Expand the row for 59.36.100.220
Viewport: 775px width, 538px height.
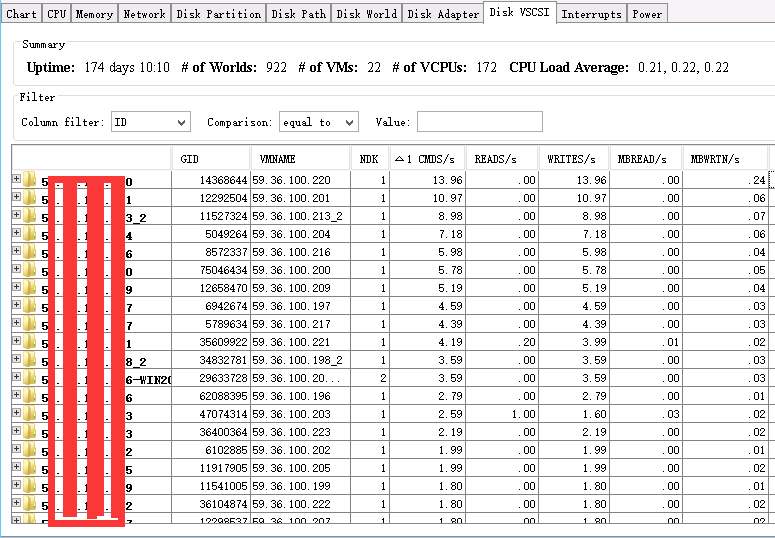tap(16, 179)
